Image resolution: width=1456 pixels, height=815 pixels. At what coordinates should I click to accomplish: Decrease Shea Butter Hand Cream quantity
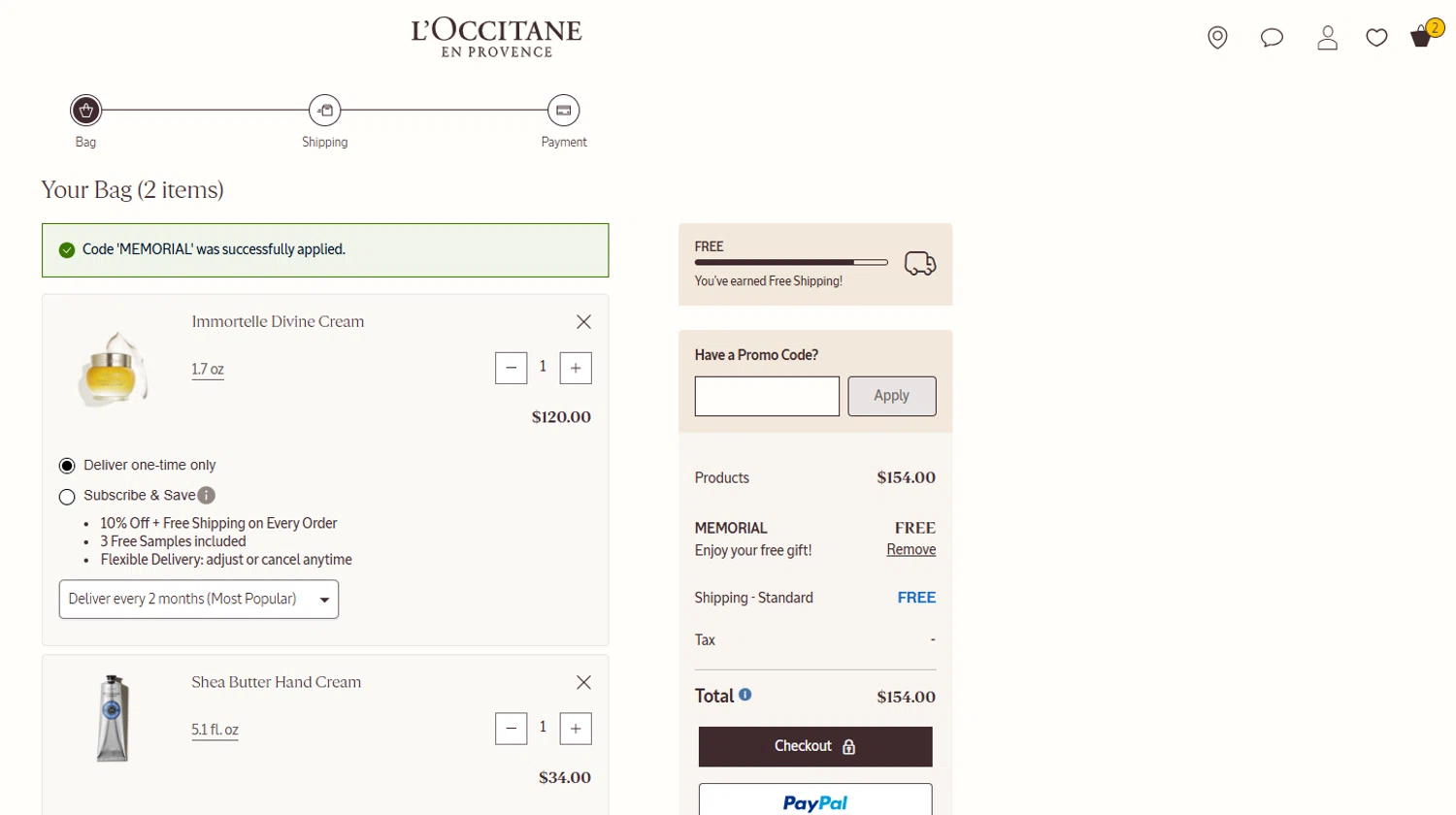[x=511, y=729]
